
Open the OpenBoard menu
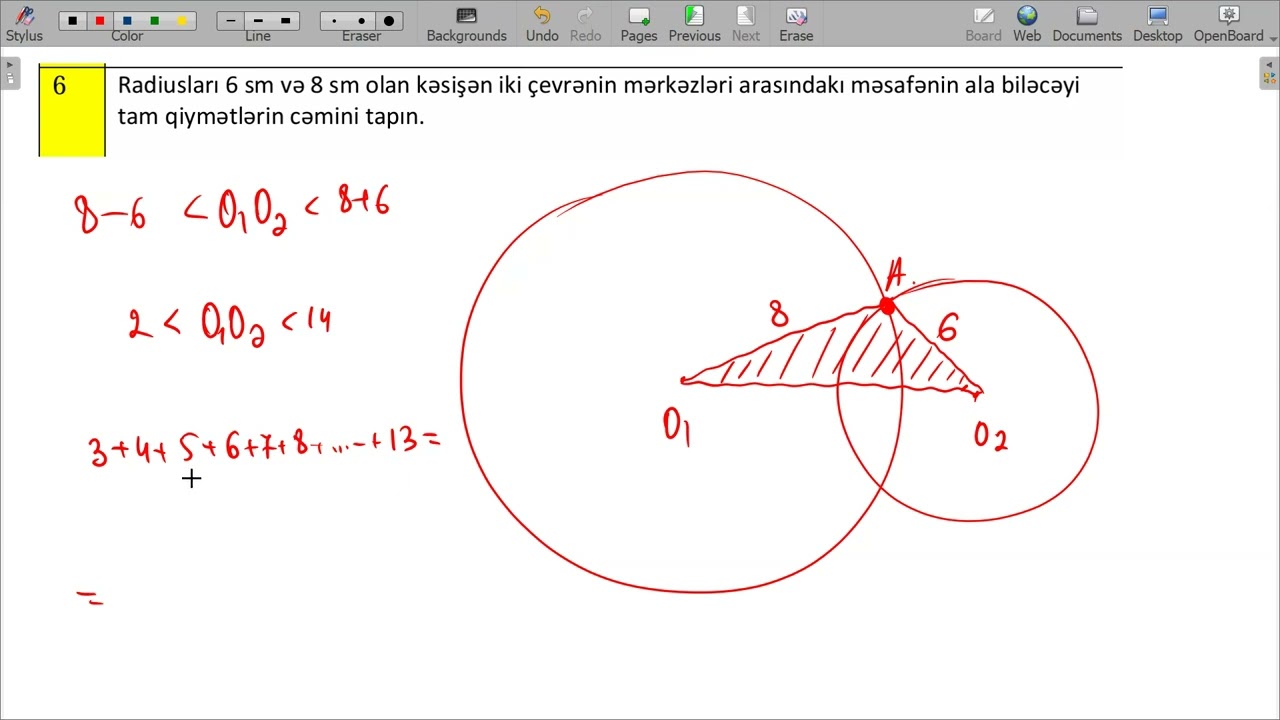(x=1229, y=24)
